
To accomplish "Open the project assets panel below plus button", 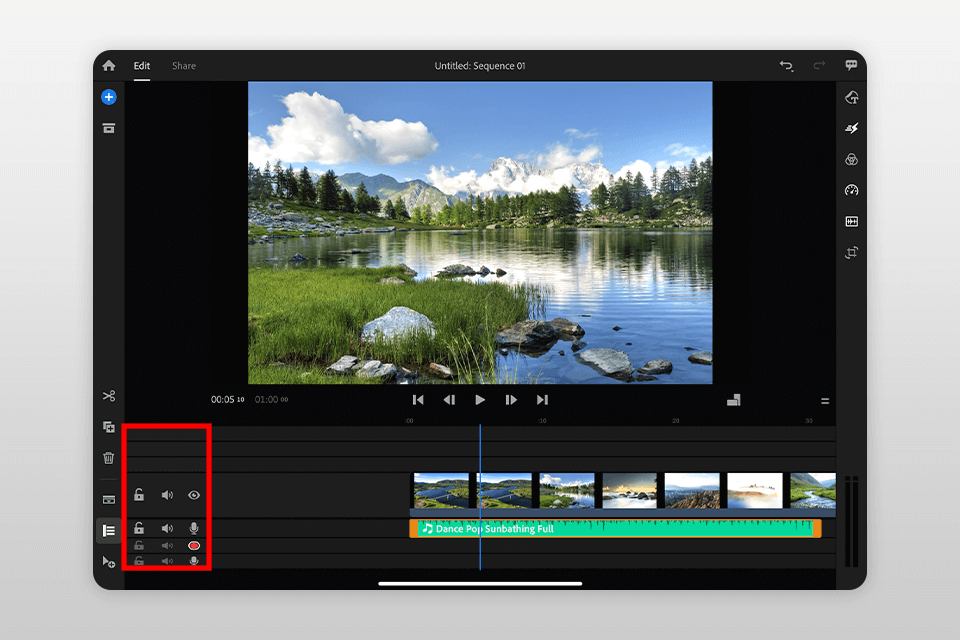I will [x=108, y=128].
